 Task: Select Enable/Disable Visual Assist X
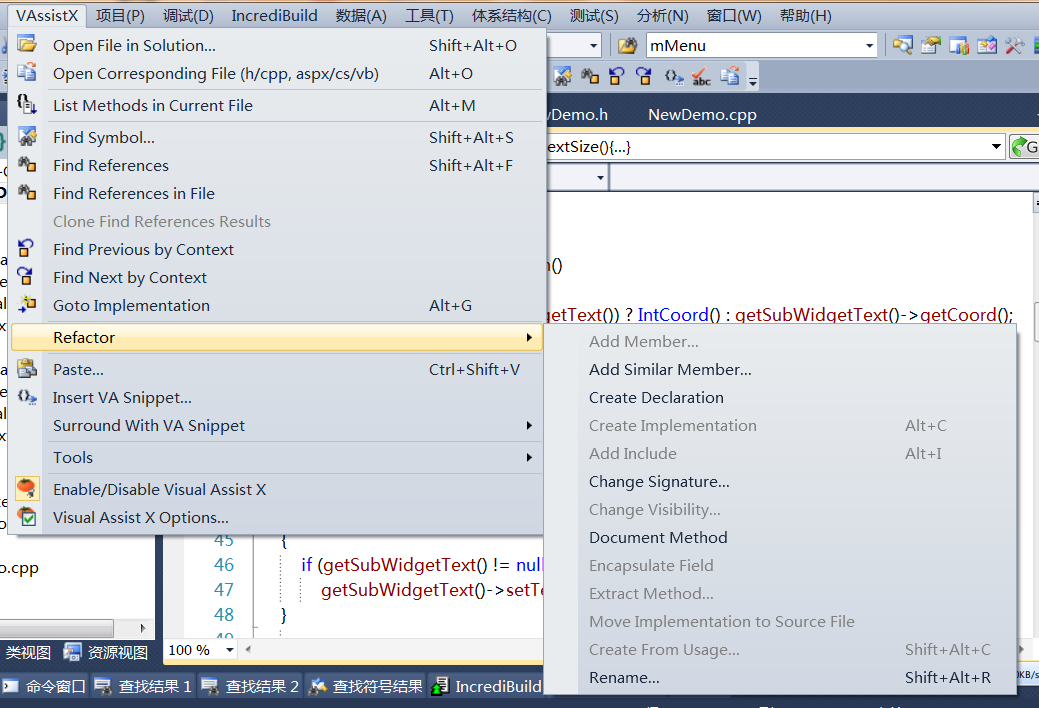(x=159, y=489)
